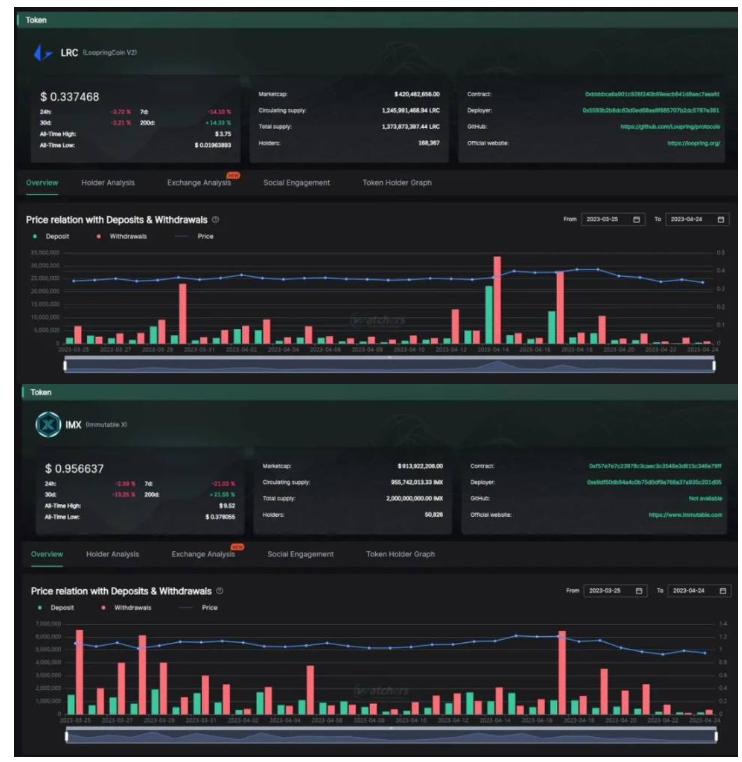
Task: Click tallest withdrawal bar in LRC chart
Action: (x=497, y=300)
